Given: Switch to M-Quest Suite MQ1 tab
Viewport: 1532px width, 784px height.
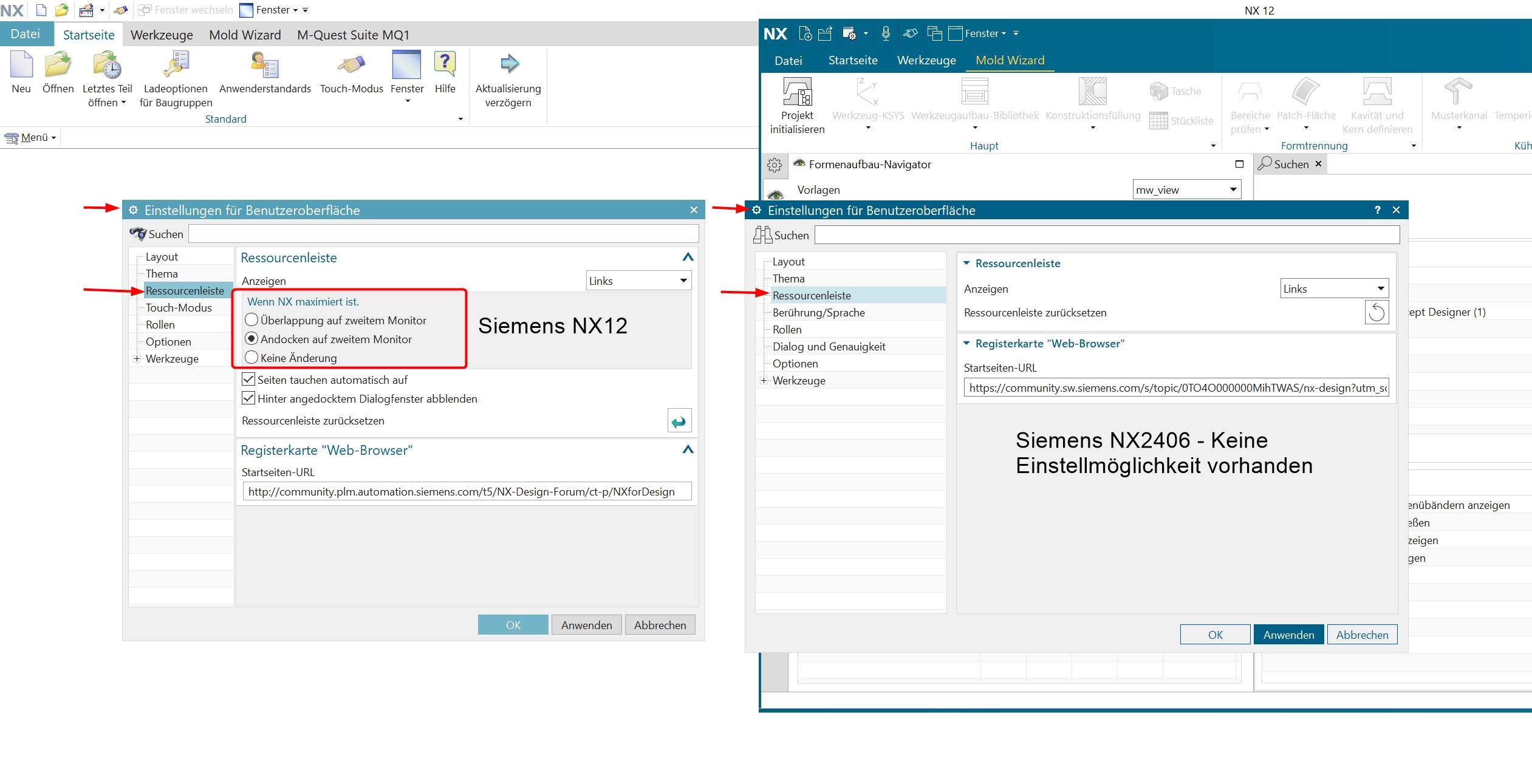Looking at the screenshot, I should tap(353, 35).
